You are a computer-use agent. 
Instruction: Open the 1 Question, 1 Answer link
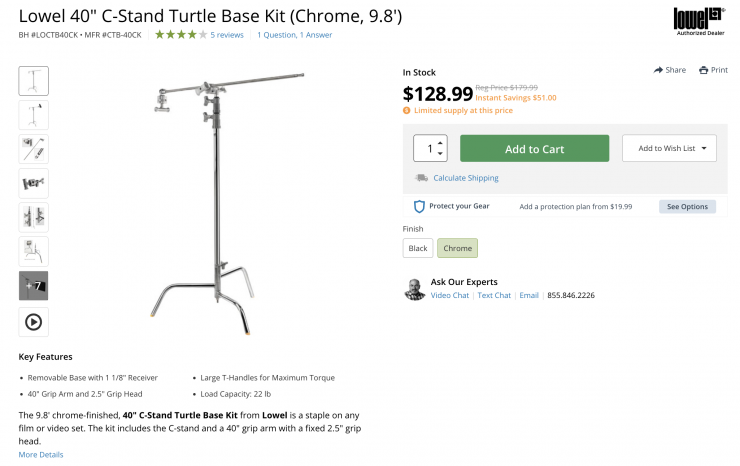pyautogui.click(x=295, y=35)
